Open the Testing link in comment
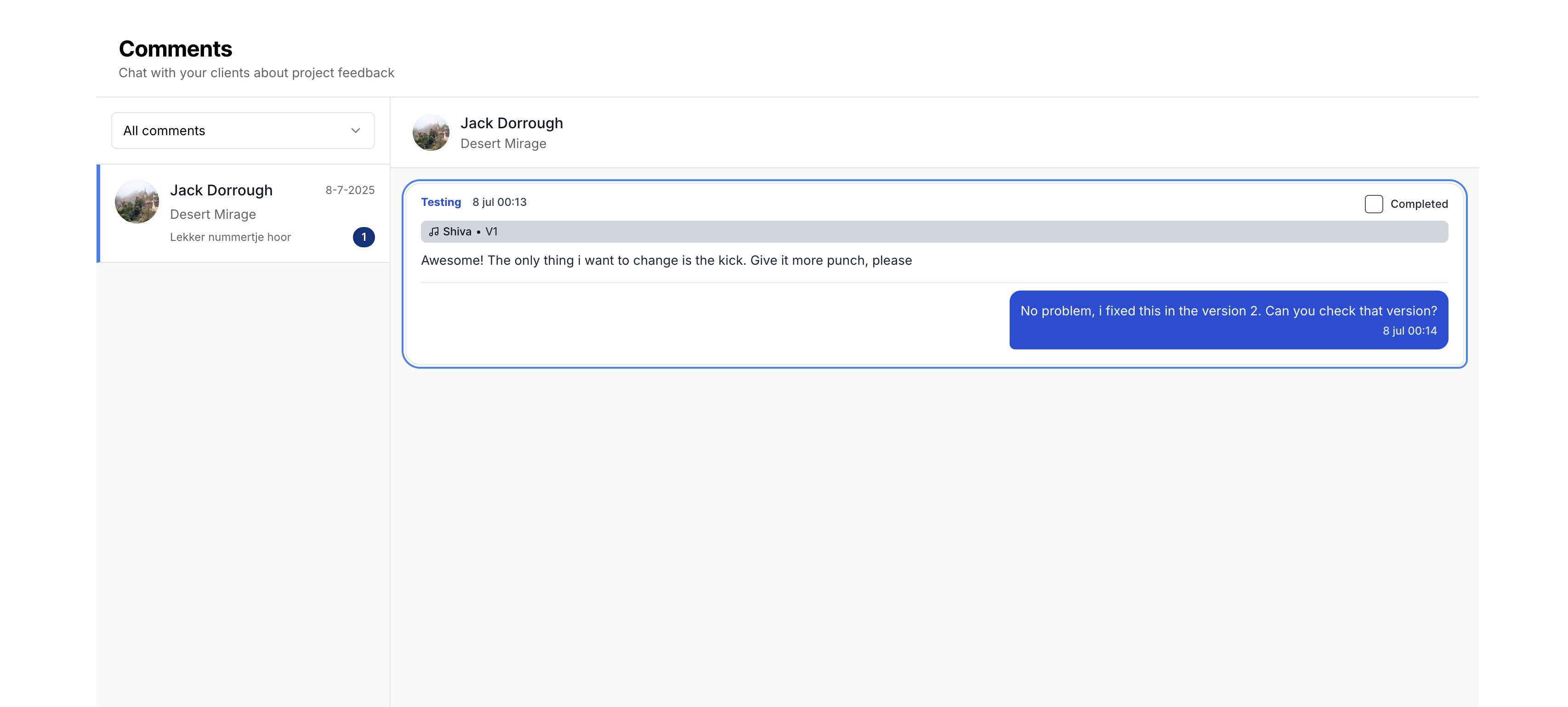Screen dimensions: 1568x707 [441, 201]
